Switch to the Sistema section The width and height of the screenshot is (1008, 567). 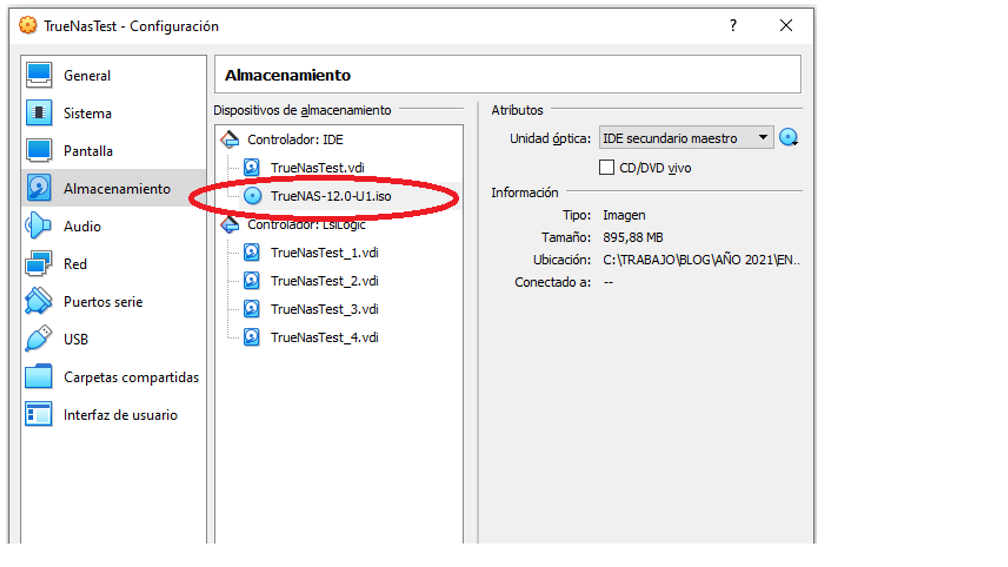[87, 114]
